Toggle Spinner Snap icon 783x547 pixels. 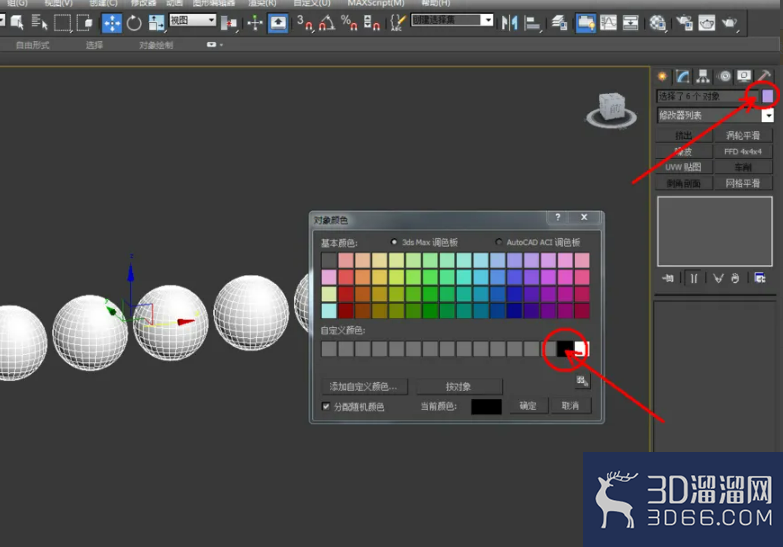pos(372,23)
